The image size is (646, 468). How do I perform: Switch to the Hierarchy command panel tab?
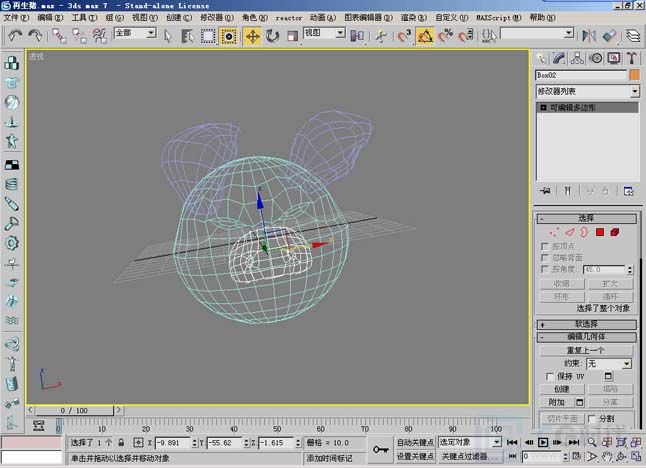pos(577,58)
